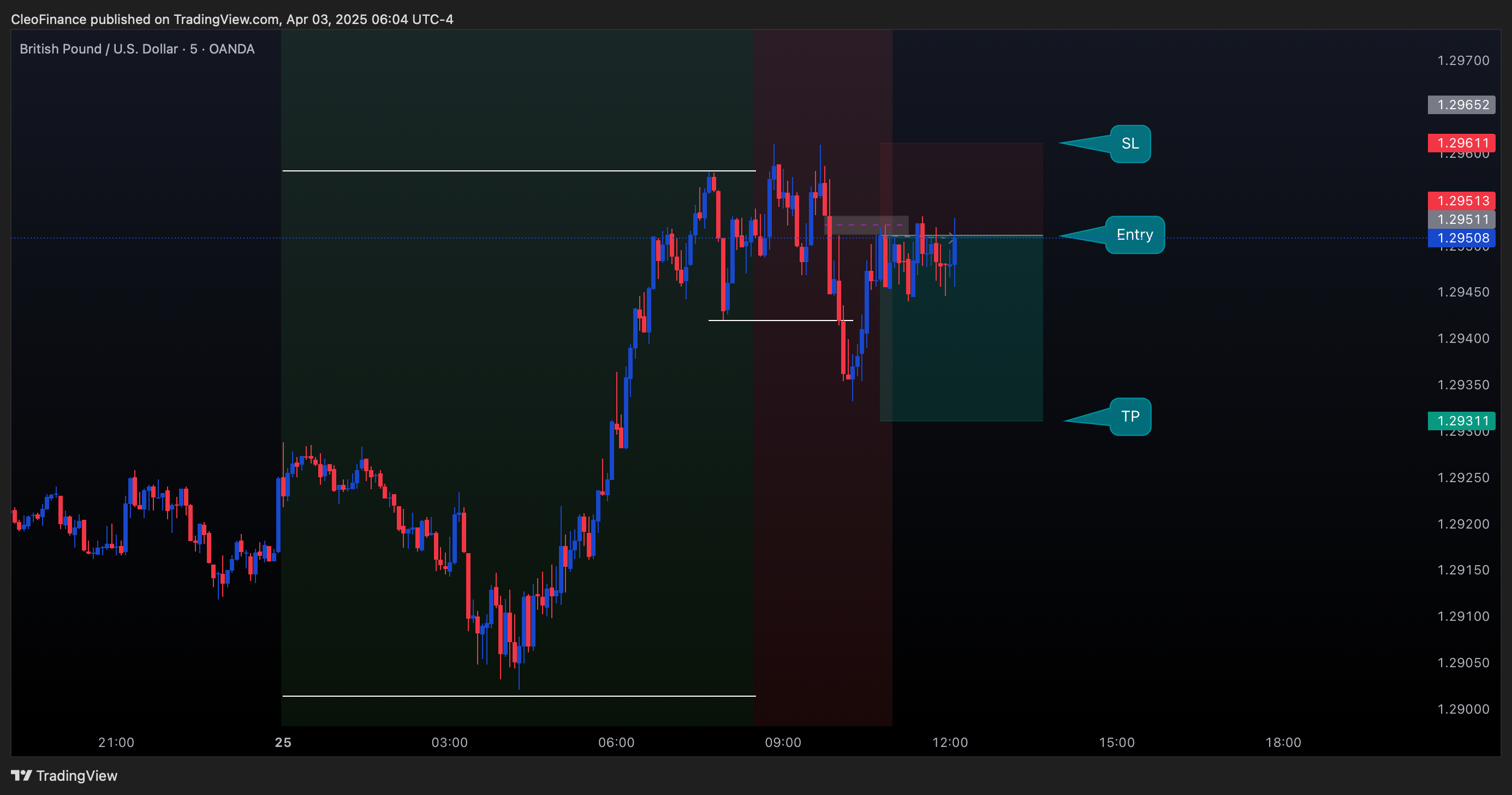Click the 1.29450 price axis label
1512x795 pixels.
click(x=1463, y=293)
